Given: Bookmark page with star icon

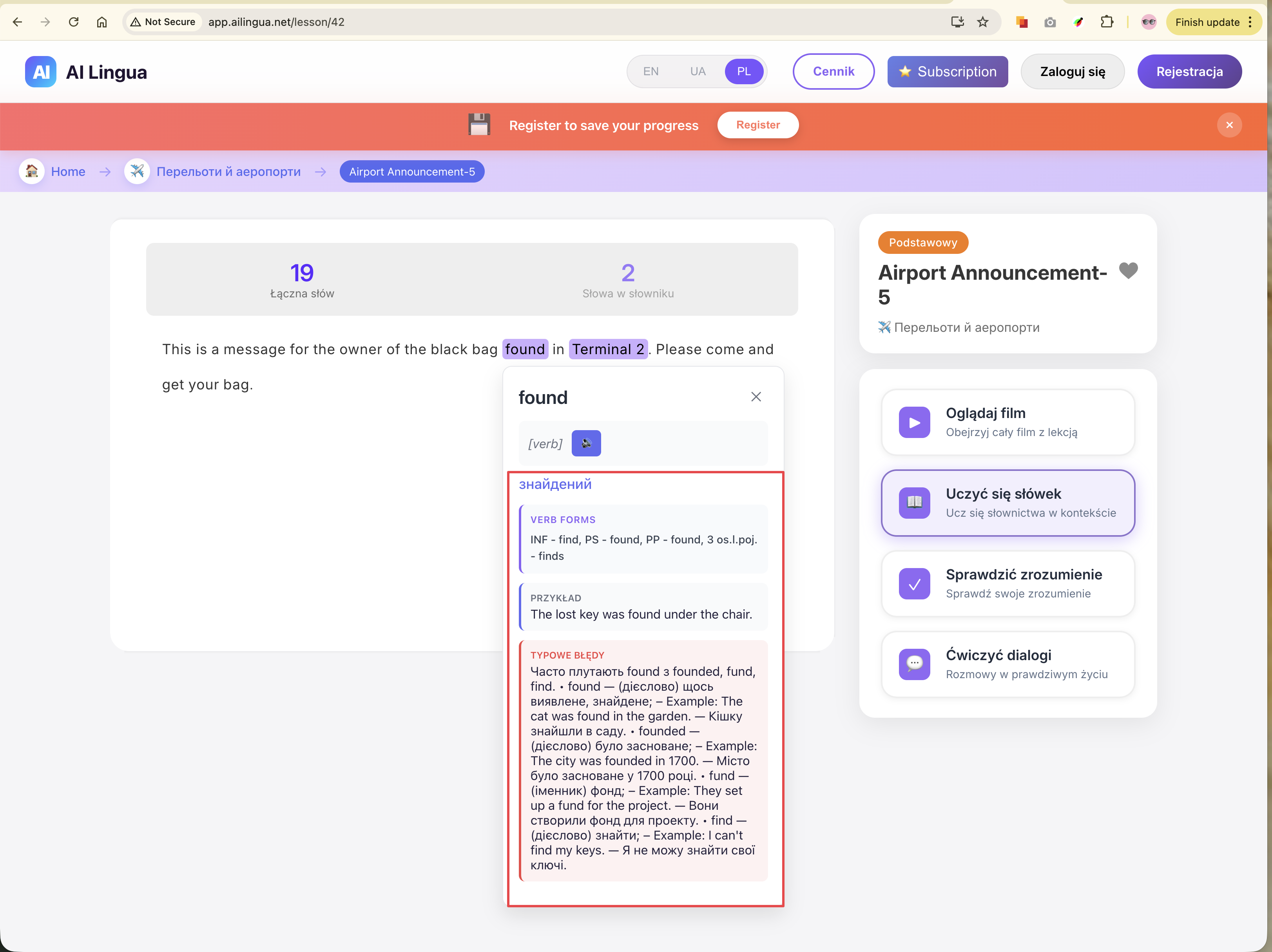Looking at the screenshot, I should pyautogui.click(x=983, y=22).
